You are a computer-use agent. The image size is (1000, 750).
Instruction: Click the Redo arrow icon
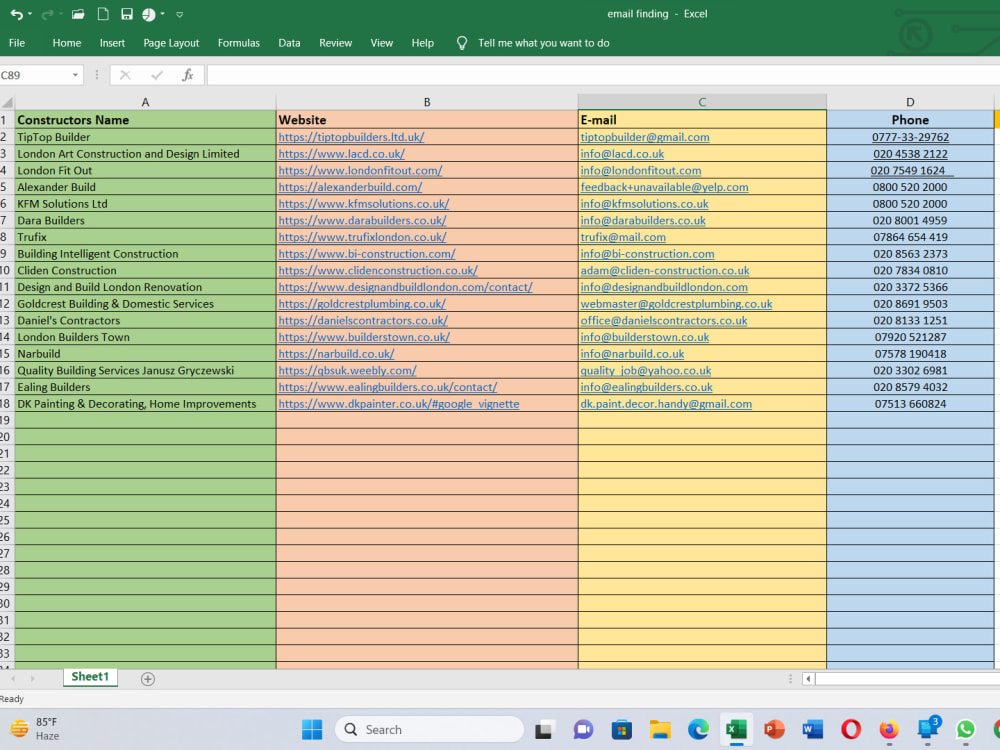pyautogui.click(x=47, y=14)
